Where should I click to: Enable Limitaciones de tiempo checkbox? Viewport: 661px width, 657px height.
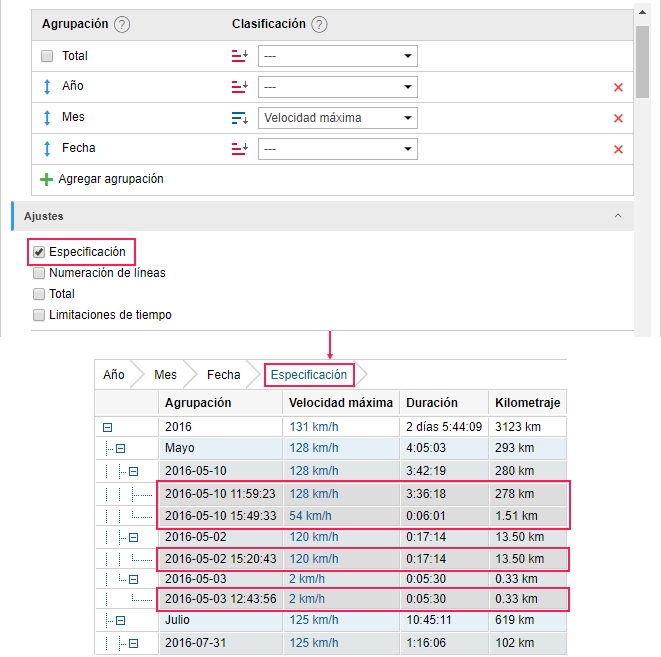tap(39, 315)
